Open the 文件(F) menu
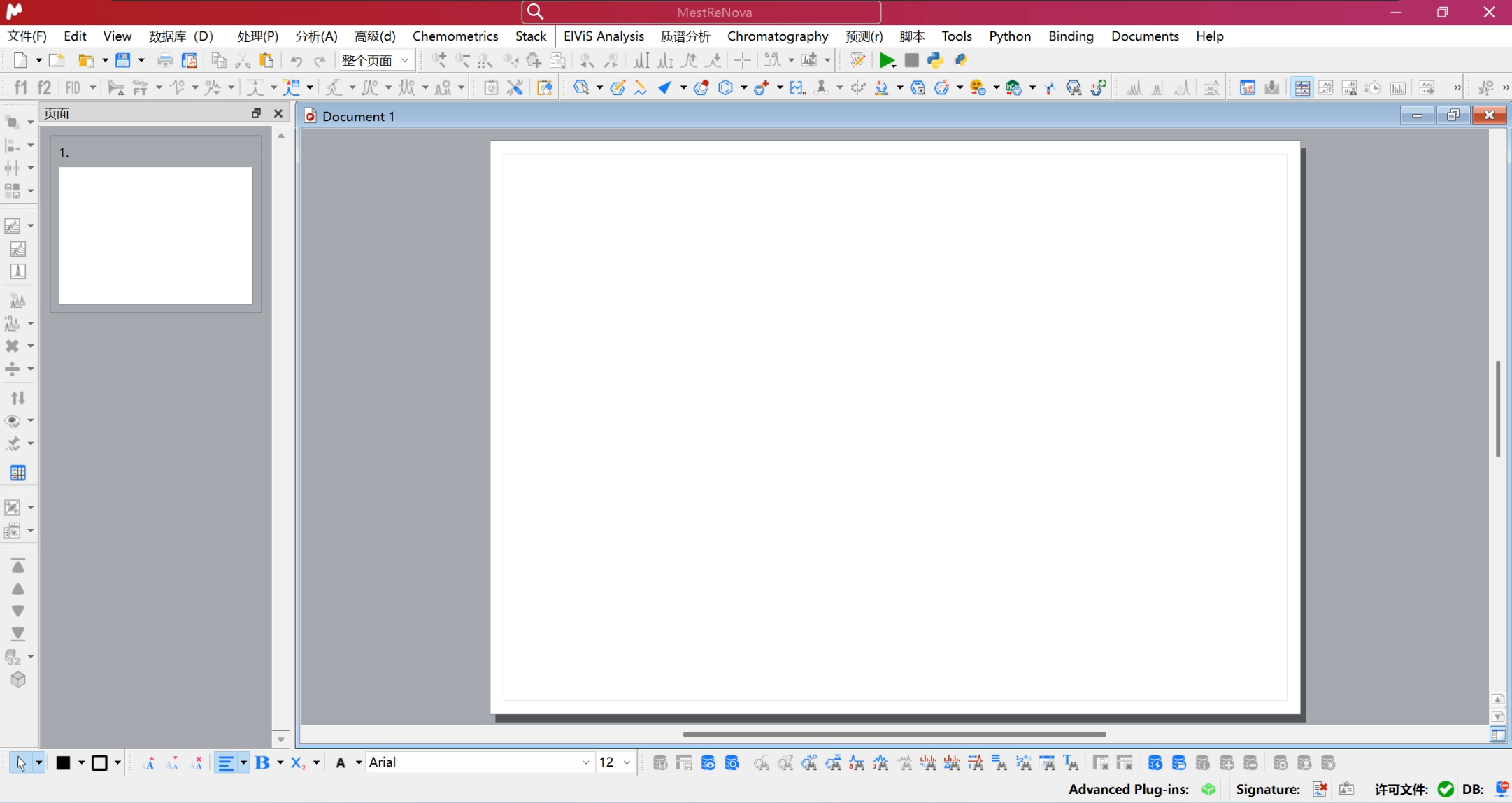Image resolution: width=1512 pixels, height=803 pixels. click(27, 36)
